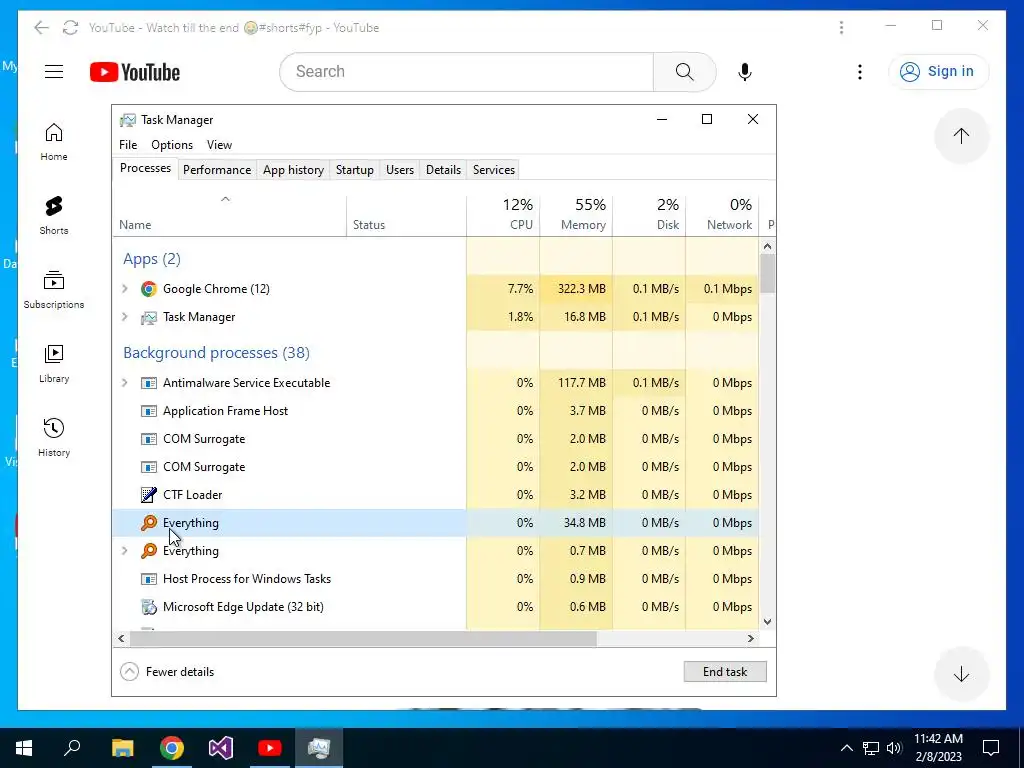Select Microsoft Edge Update (32 bit) row
Viewport: 1024px width, 768px height.
(x=436, y=607)
